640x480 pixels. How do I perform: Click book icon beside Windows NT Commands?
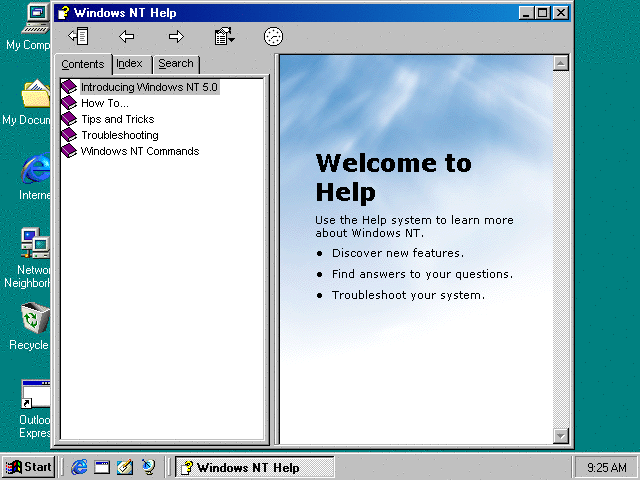click(69, 151)
